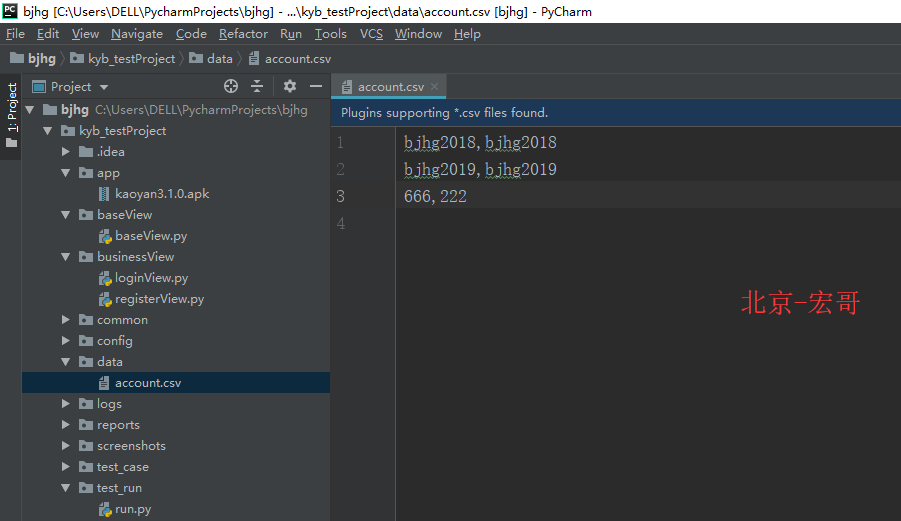Click kyb_testProject in breadcrumb bar
901x521 pixels.
pyautogui.click(x=131, y=59)
